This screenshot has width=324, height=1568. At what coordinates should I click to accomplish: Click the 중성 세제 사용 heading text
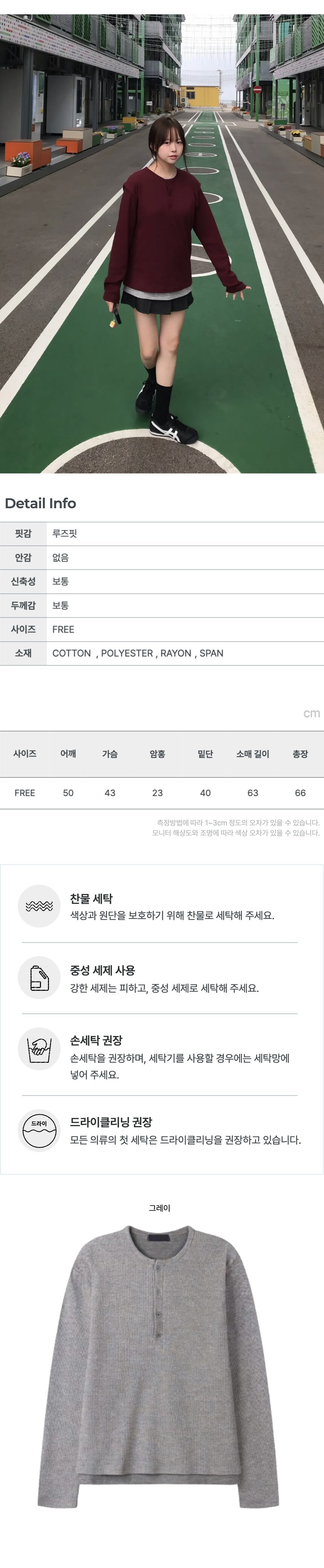pyautogui.click(x=102, y=970)
